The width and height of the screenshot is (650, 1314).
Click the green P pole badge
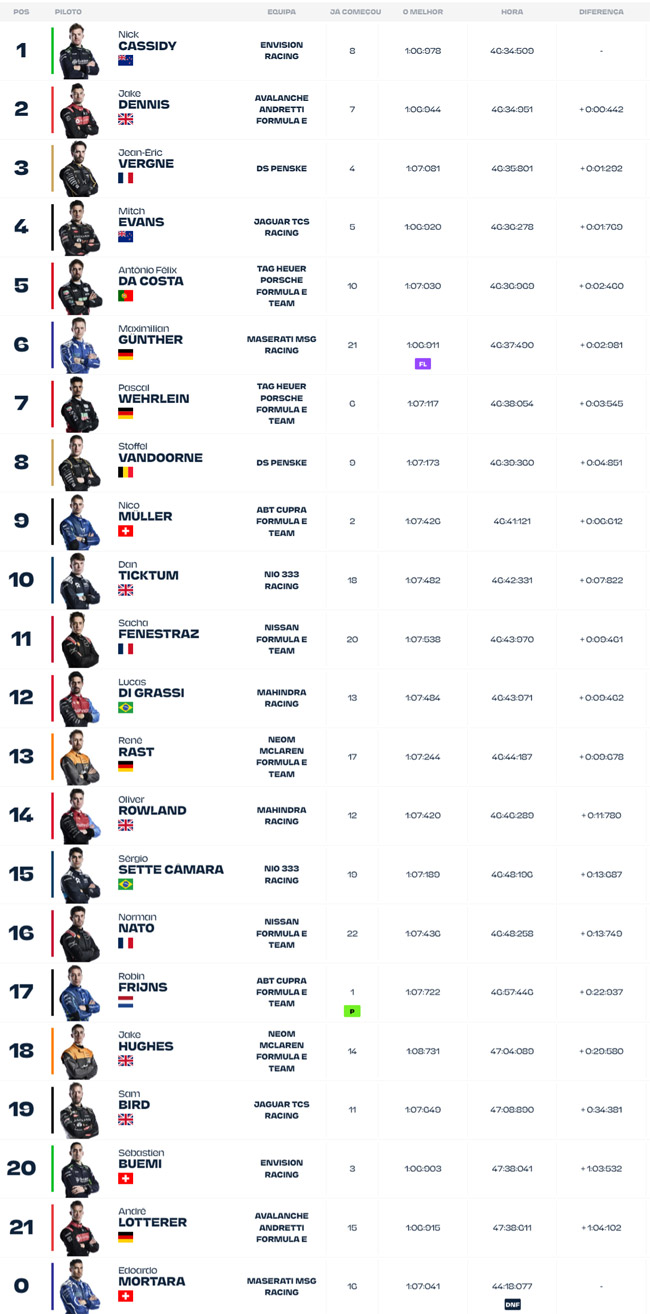[x=352, y=1011]
